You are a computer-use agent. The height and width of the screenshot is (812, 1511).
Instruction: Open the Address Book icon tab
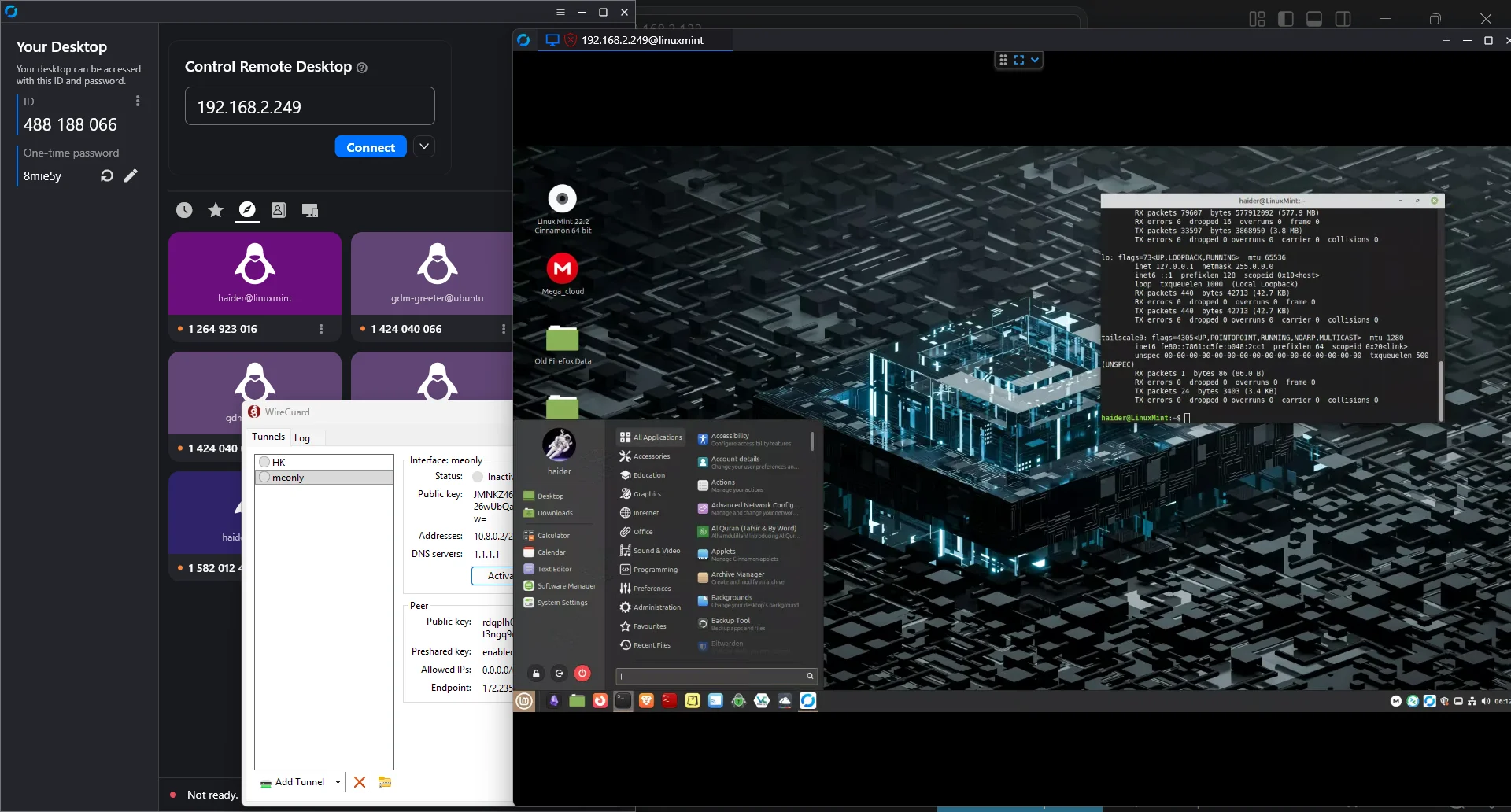click(x=279, y=210)
